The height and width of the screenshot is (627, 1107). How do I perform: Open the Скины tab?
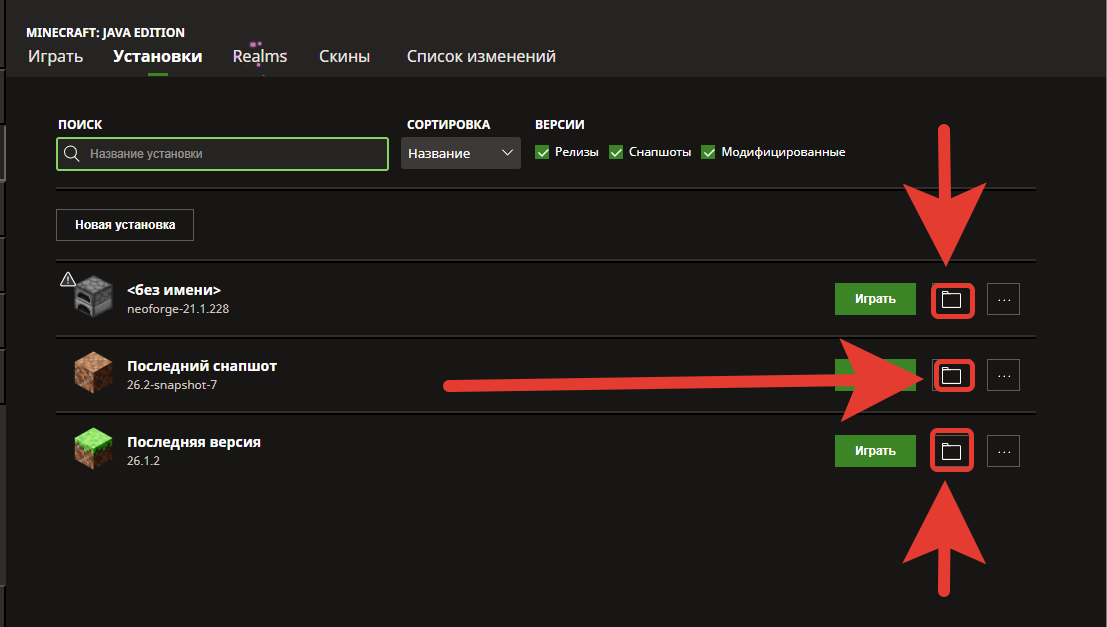click(345, 56)
